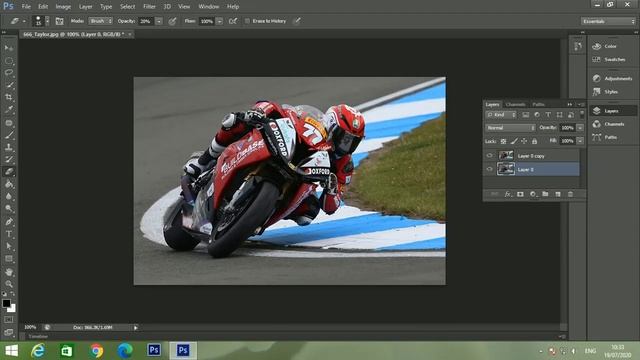
Task: Toggle the brush panel in options bar
Action: pos(60,21)
